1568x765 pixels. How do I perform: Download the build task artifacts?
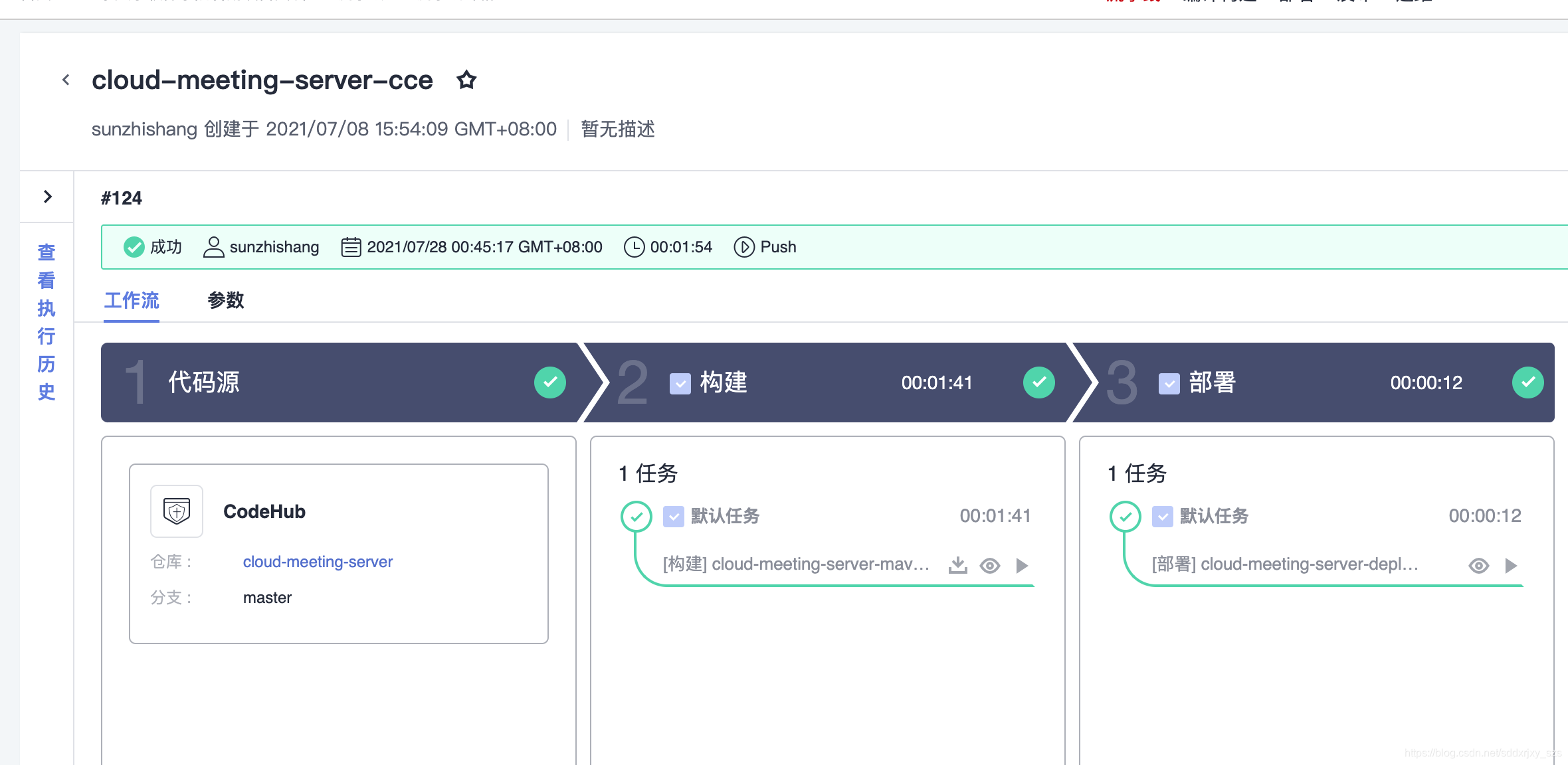tap(958, 565)
